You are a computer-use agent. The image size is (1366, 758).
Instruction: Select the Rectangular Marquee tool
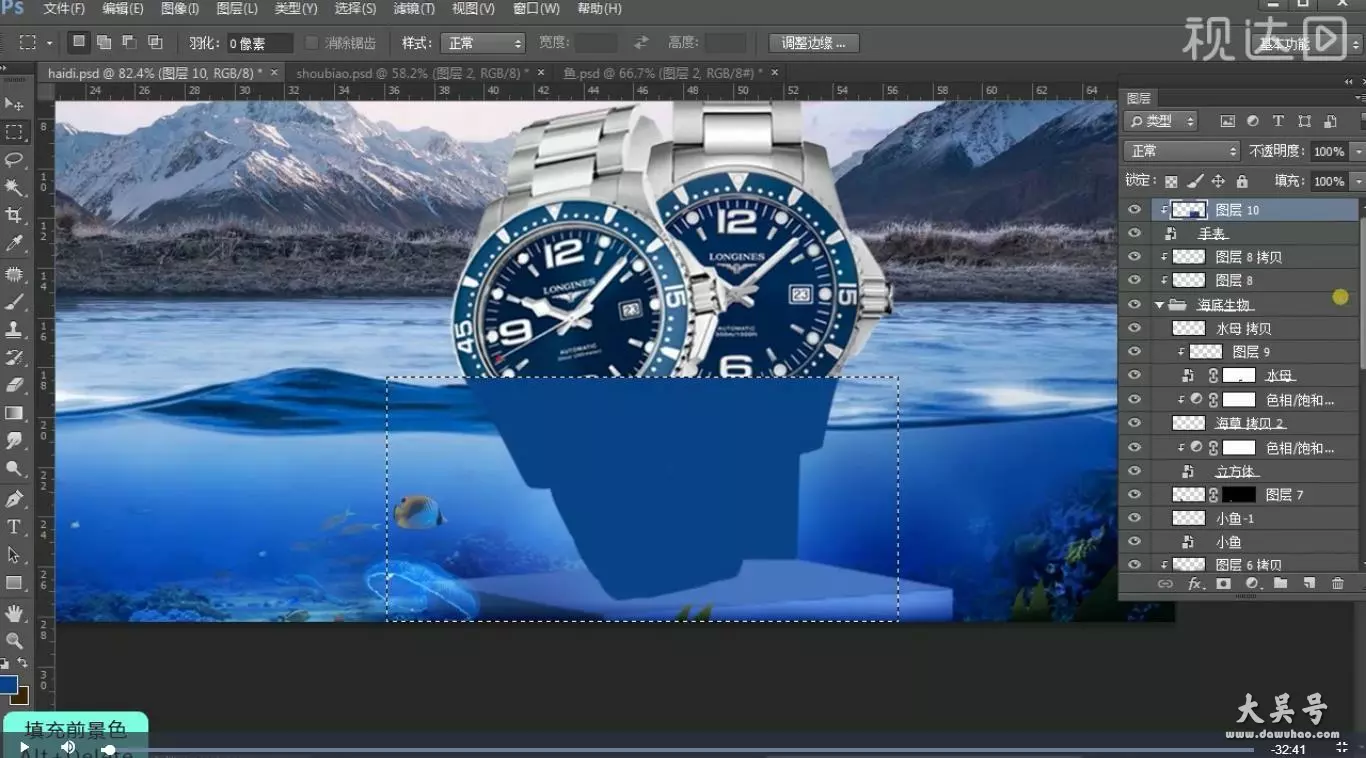click(14, 132)
